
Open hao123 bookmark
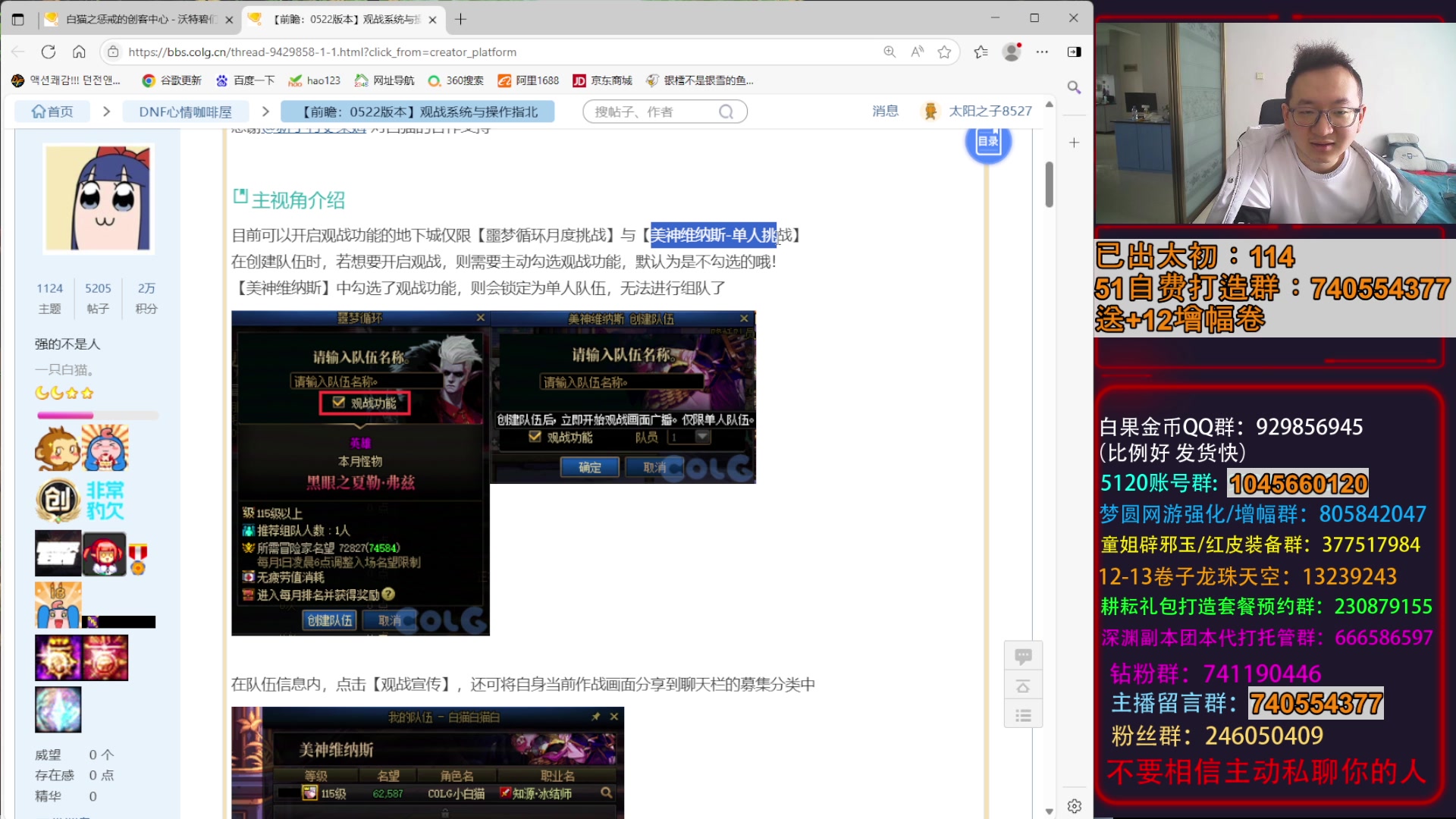(x=314, y=80)
